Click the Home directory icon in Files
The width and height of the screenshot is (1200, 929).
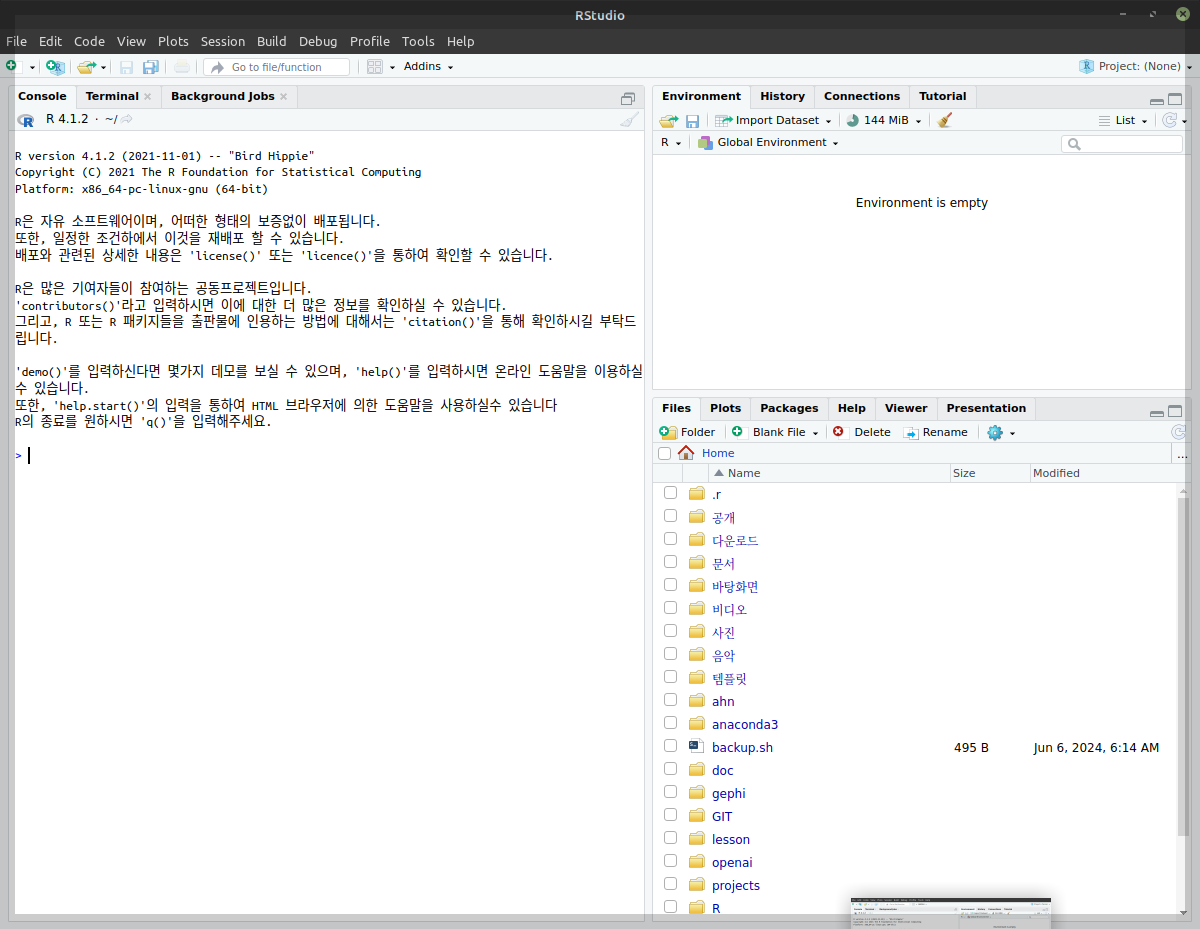(x=686, y=453)
